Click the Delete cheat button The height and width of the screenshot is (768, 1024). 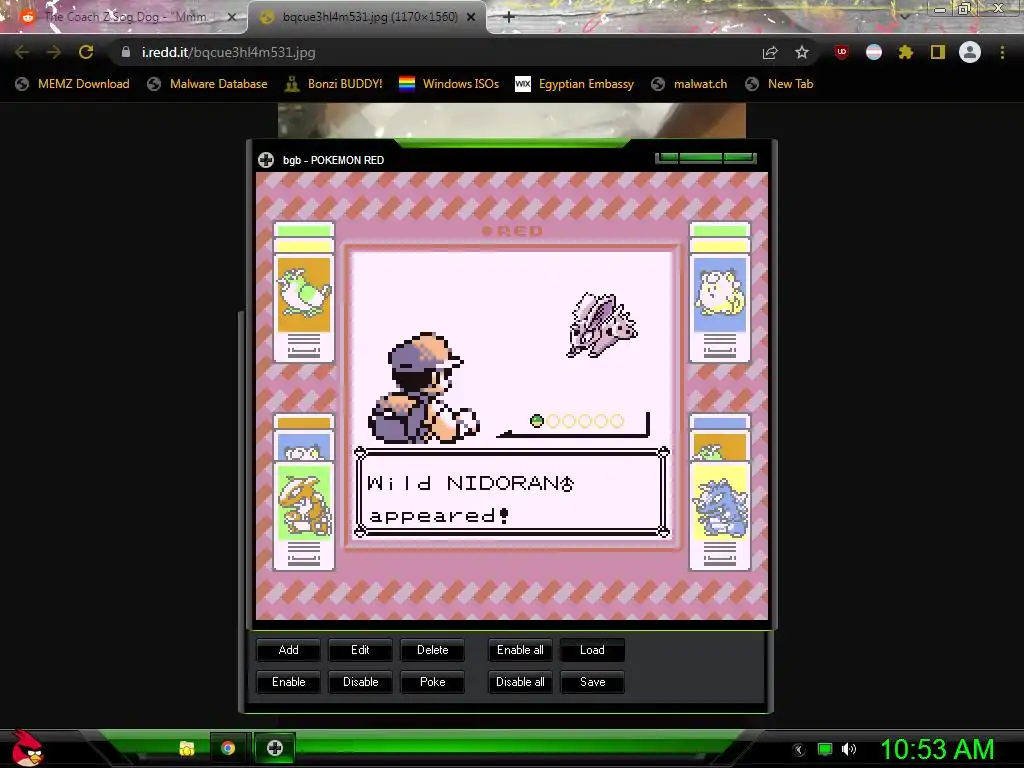coord(432,650)
